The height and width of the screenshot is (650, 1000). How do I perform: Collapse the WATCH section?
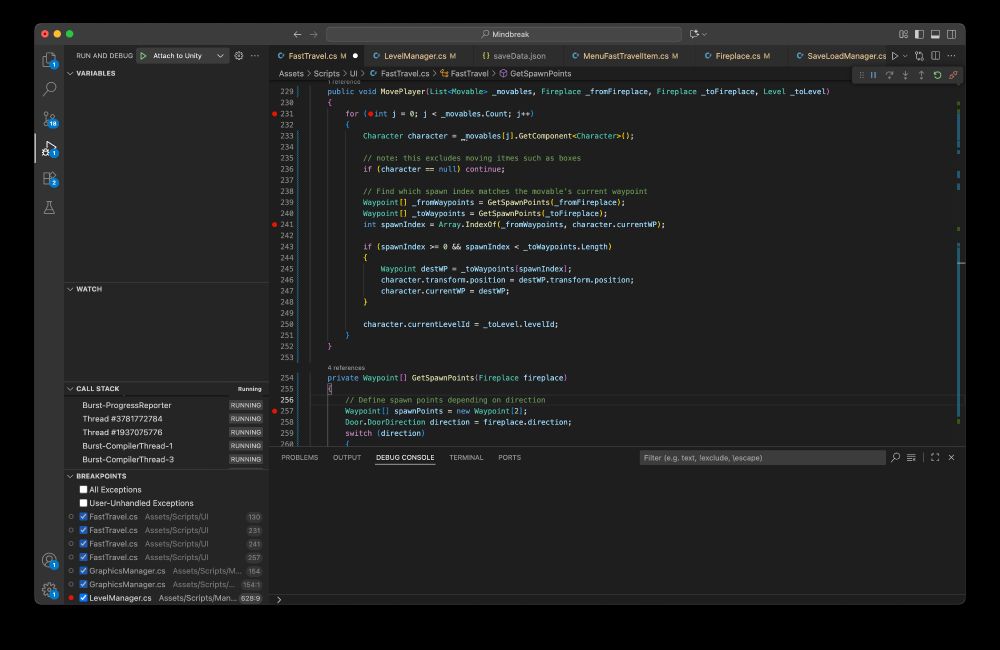pyautogui.click(x=89, y=289)
